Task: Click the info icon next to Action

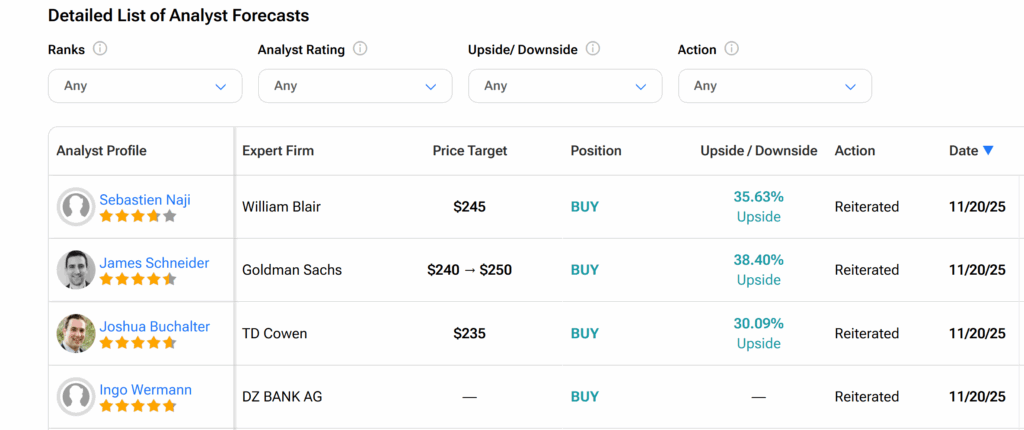Action: click(x=731, y=49)
